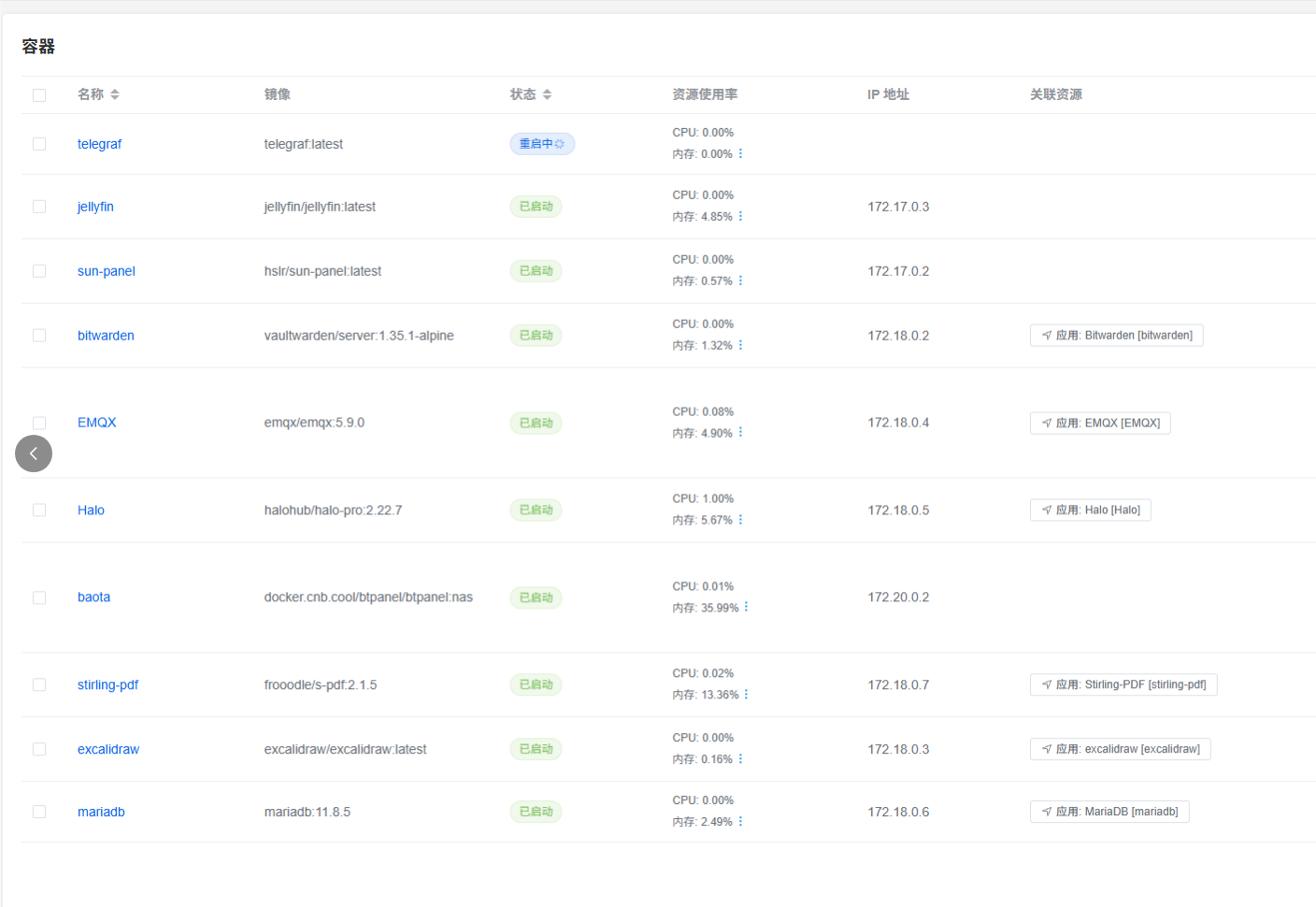Screen dimensions: 1316x907
Task: Open resource details dots for excalidraw
Action: [x=740, y=758]
